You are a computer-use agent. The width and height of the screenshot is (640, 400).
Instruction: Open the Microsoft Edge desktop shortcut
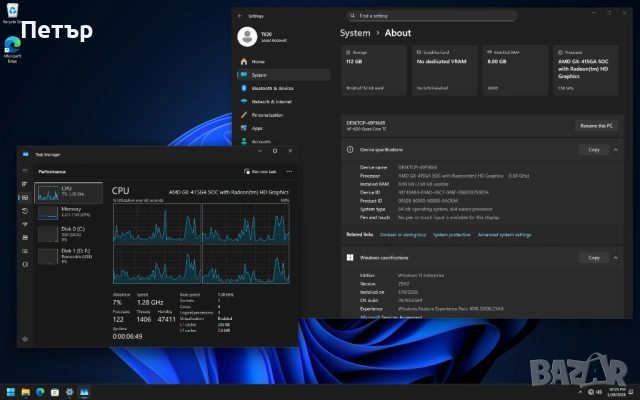click(11, 47)
